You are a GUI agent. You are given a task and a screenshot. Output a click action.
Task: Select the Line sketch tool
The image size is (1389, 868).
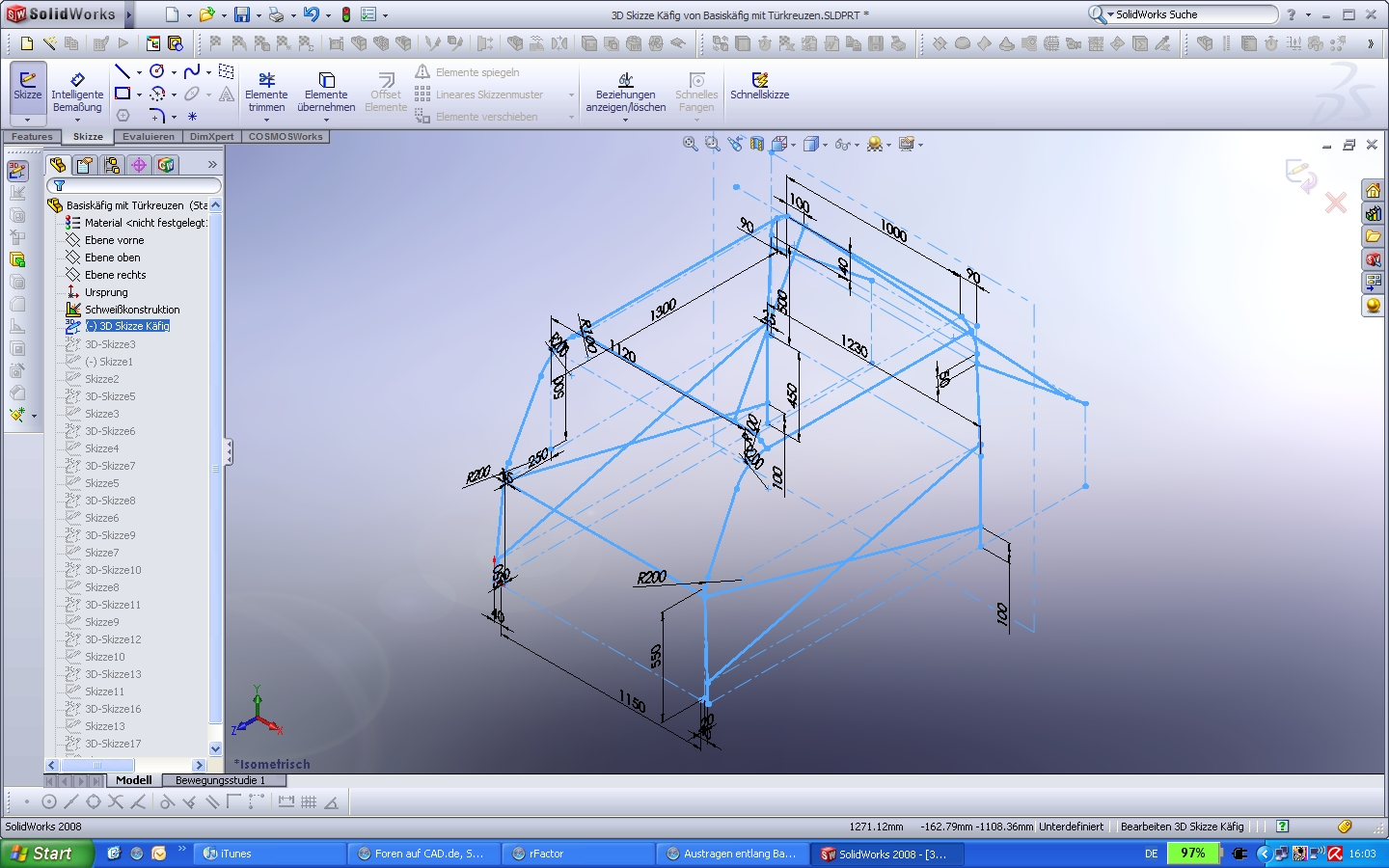coord(123,72)
